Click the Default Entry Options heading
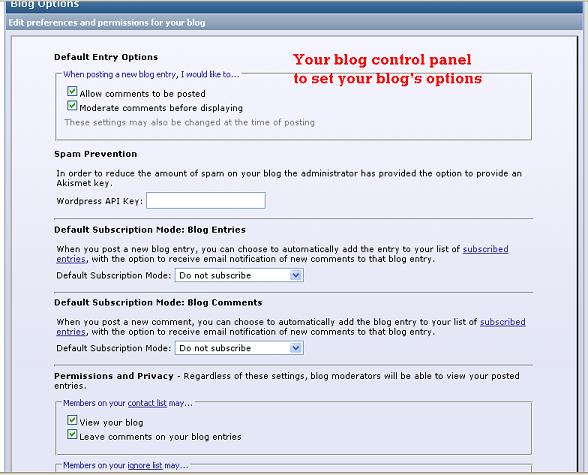The width and height of the screenshot is (588, 475). coord(106,57)
